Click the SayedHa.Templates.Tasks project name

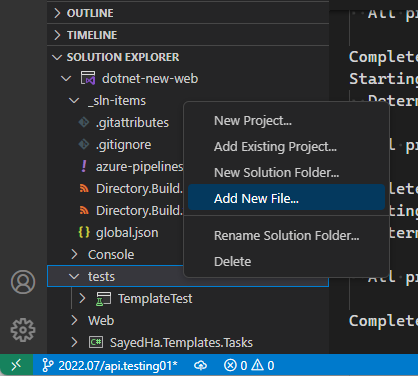click(181, 343)
